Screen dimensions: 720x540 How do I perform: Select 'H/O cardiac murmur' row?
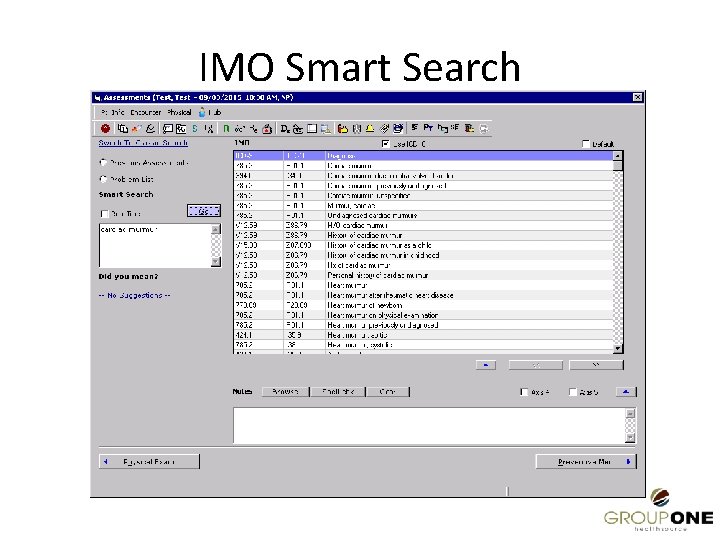click(423, 225)
